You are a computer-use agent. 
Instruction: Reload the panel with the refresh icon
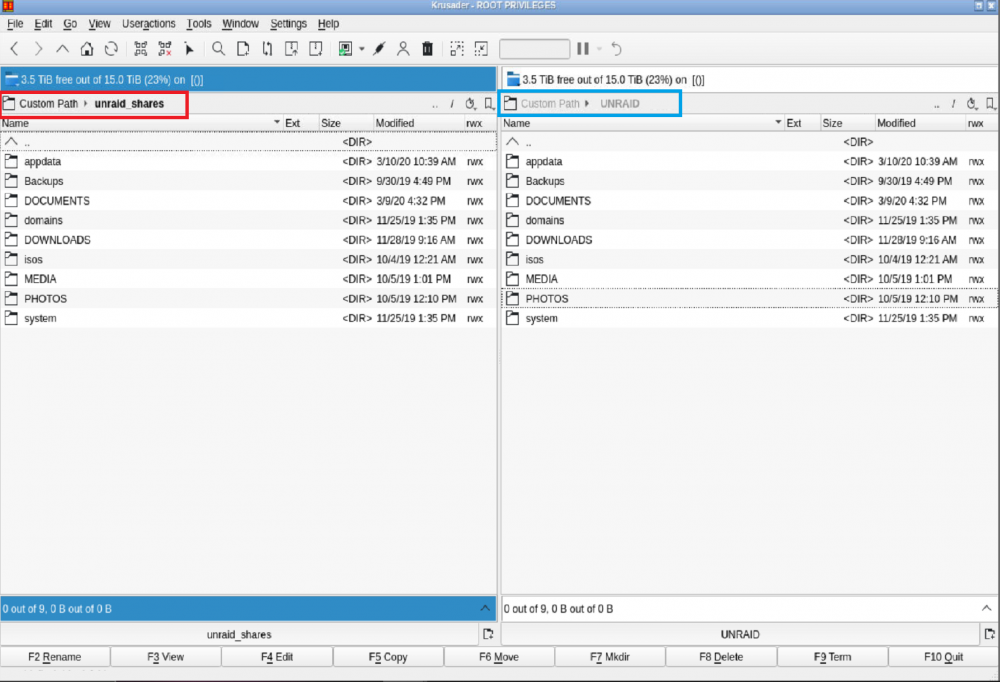pyautogui.click(x=111, y=48)
